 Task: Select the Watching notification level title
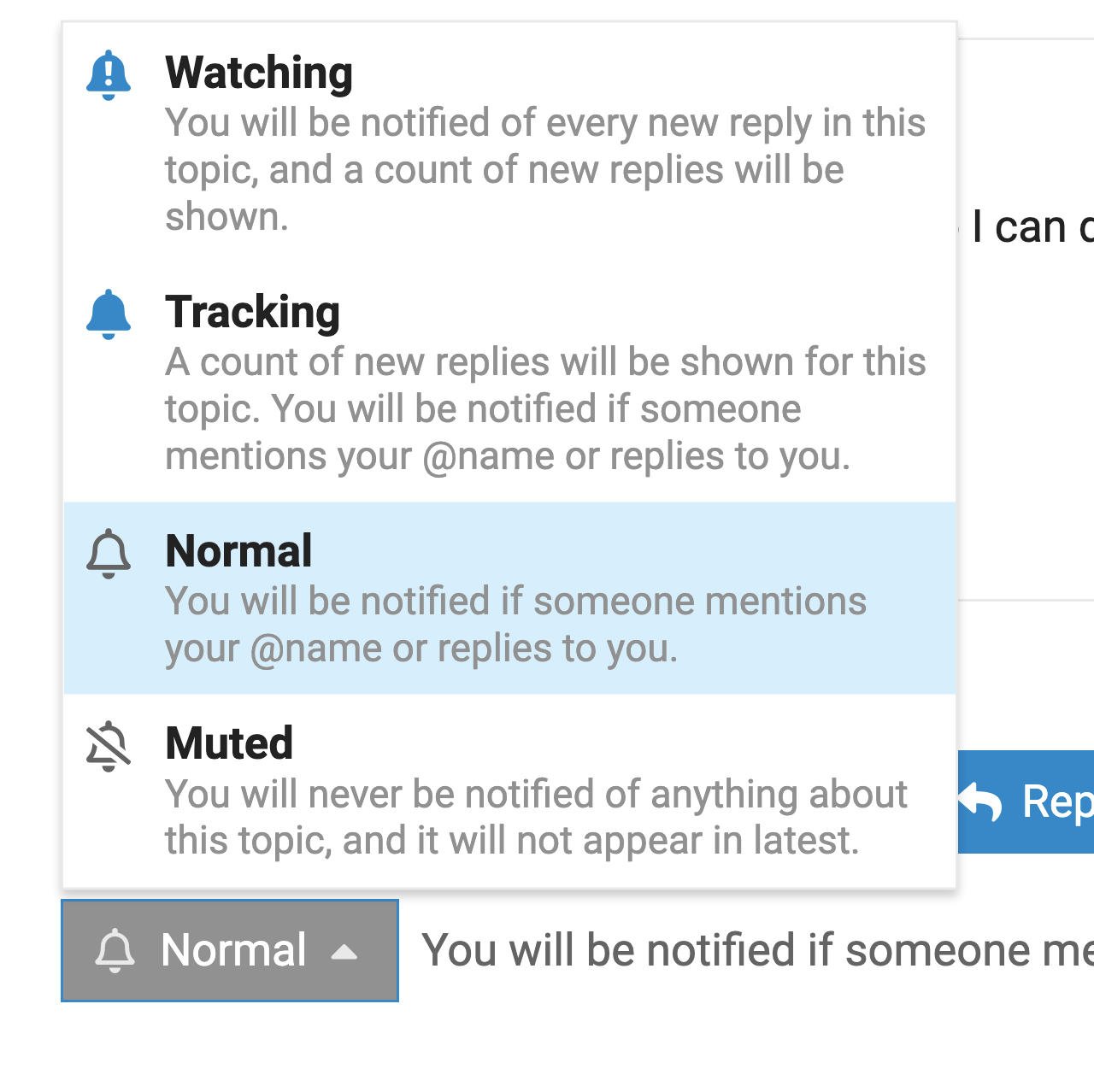coord(259,73)
